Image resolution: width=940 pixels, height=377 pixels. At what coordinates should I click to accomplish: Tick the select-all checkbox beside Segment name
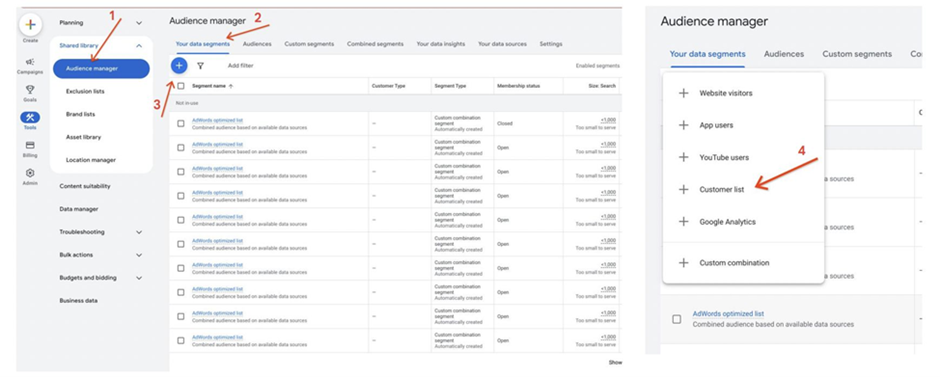coord(181,86)
